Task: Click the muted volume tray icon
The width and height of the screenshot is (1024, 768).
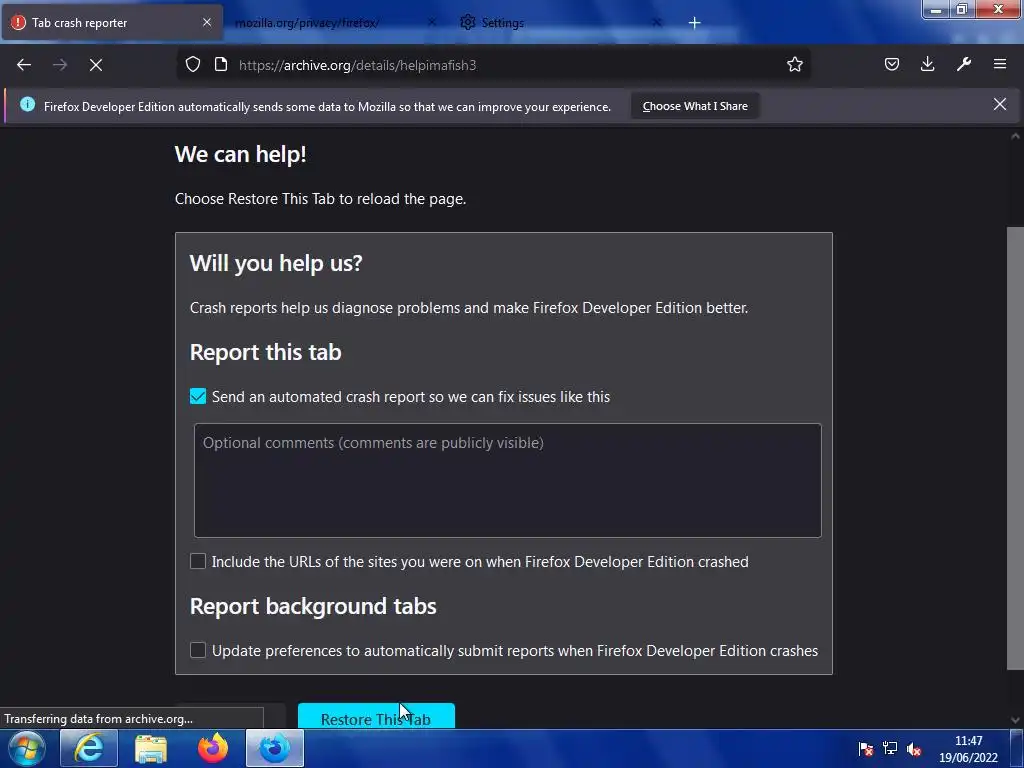Action: pos(914,748)
